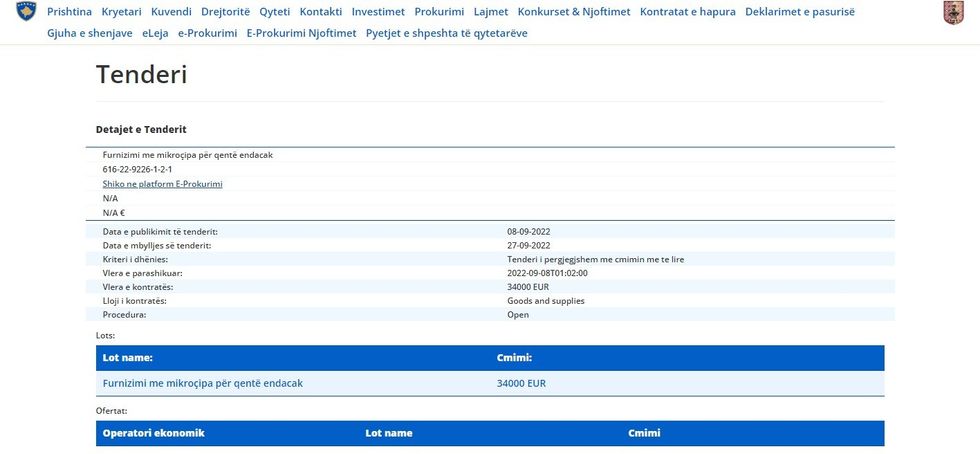Image resolution: width=980 pixels, height=454 pixels.
Task: Click the tender number 616-22-9226-1-2-1
Action: tap(138, 169)
